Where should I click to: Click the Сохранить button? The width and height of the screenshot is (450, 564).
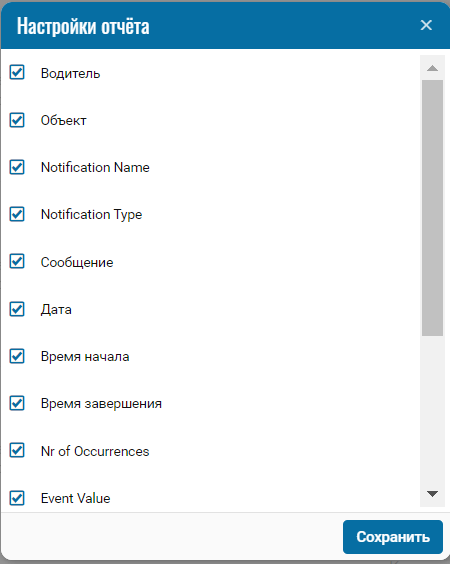click(393, 537)
